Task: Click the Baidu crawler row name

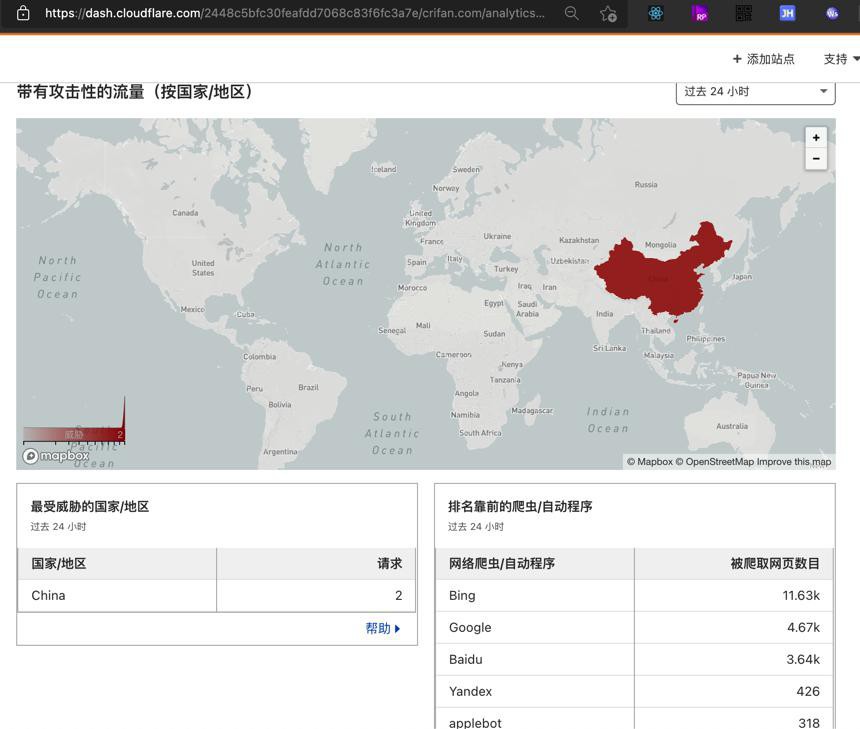Action: tap(466, 659)
